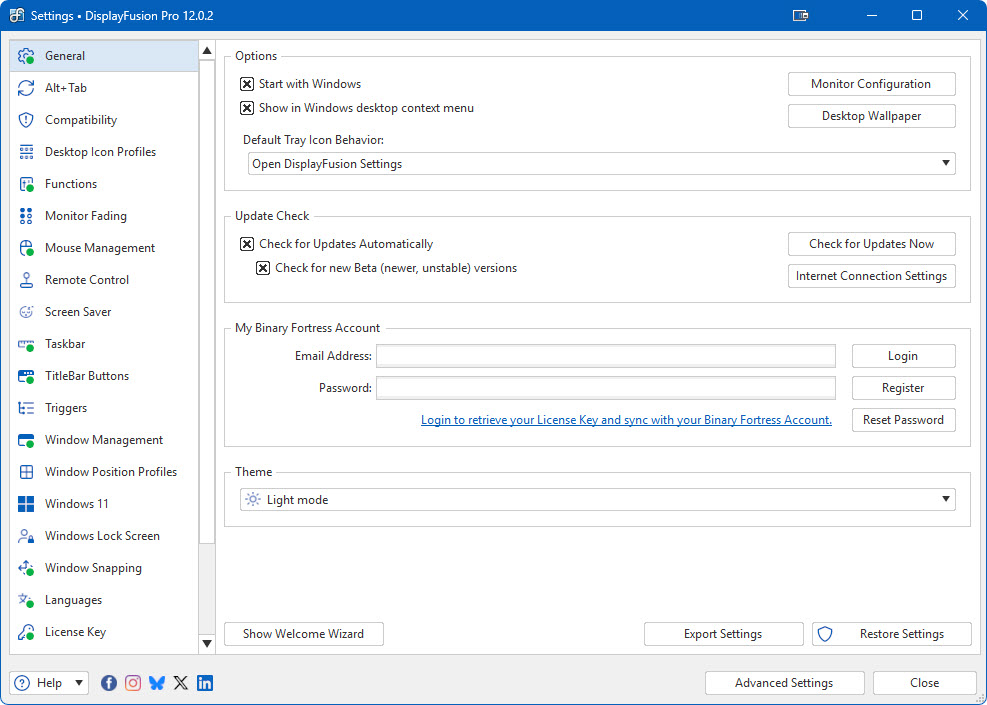Toggle Check for Updates Automatically checkbox
Image resolution: width=987 pixels, height=705 pixels.
click(248, 244)
